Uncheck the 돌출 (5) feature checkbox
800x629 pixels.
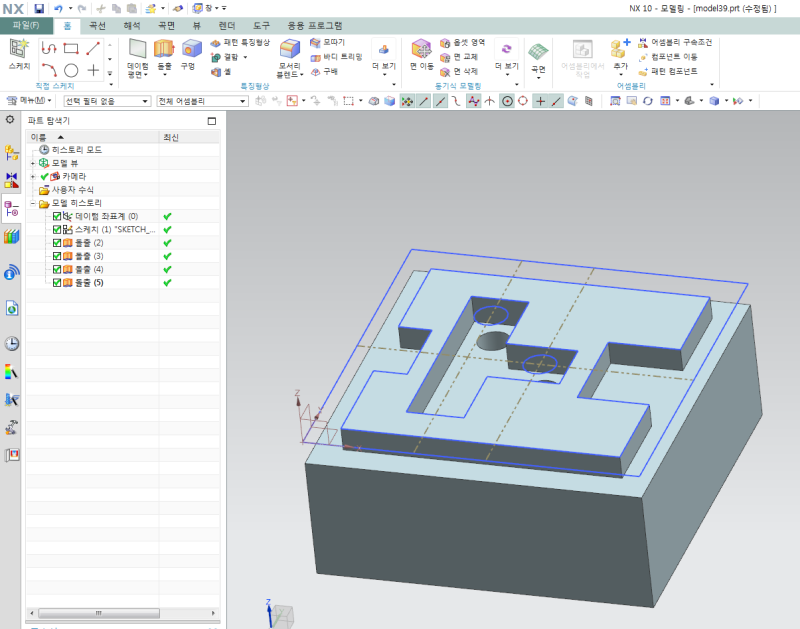(57, 283)
